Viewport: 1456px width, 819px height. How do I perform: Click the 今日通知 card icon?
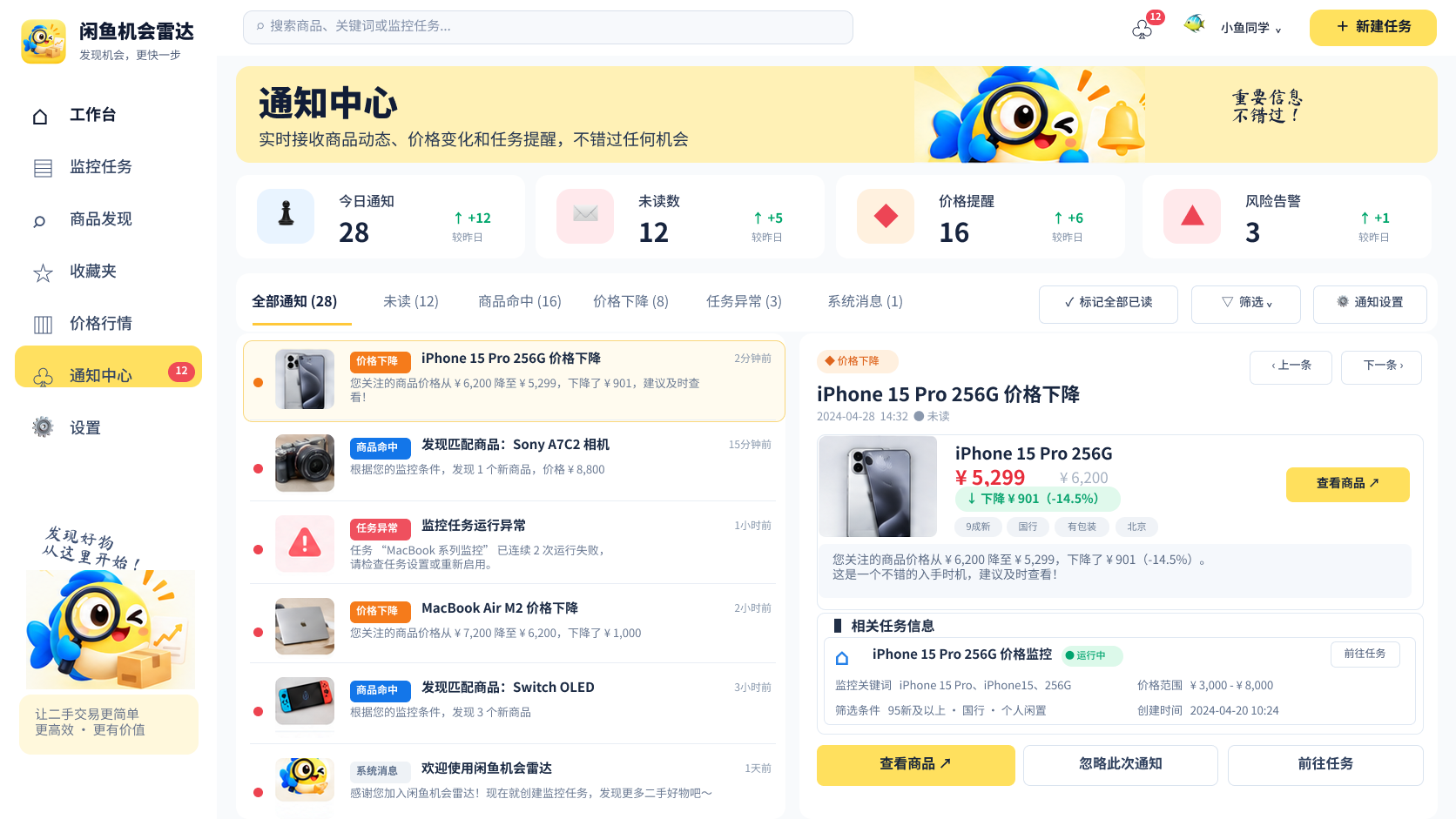pyautogui.click(x=286, y=216)
